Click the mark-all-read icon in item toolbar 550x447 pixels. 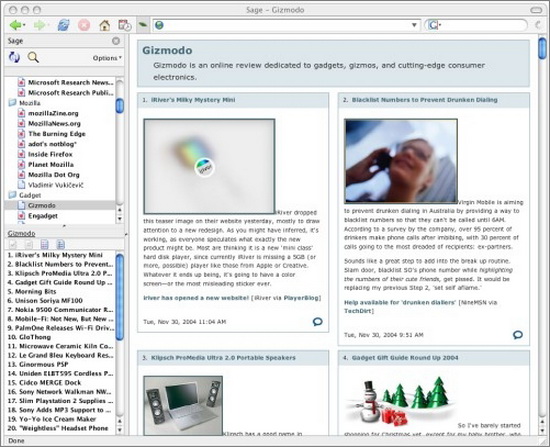13,244
